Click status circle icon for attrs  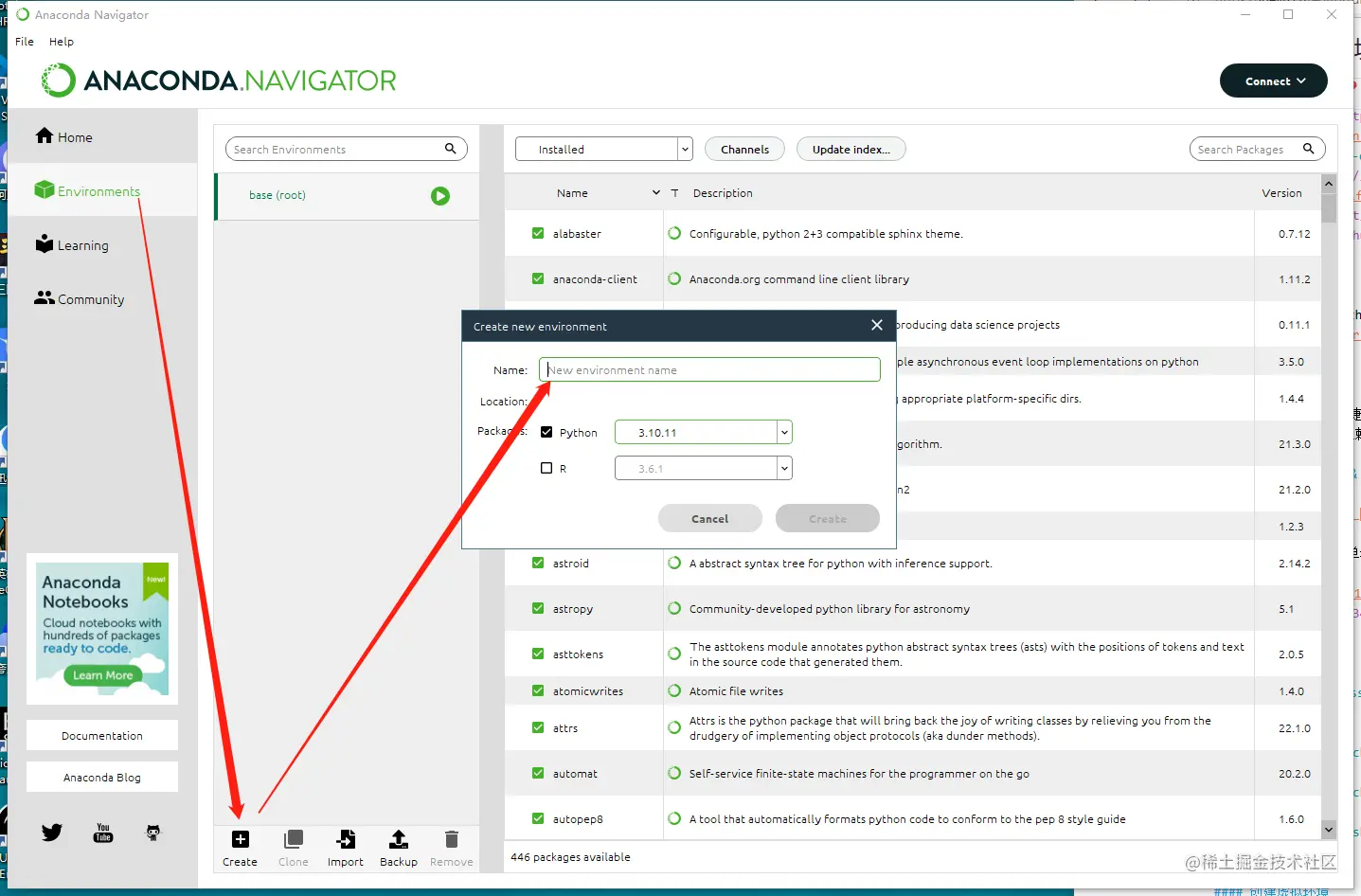click(674, 727)
